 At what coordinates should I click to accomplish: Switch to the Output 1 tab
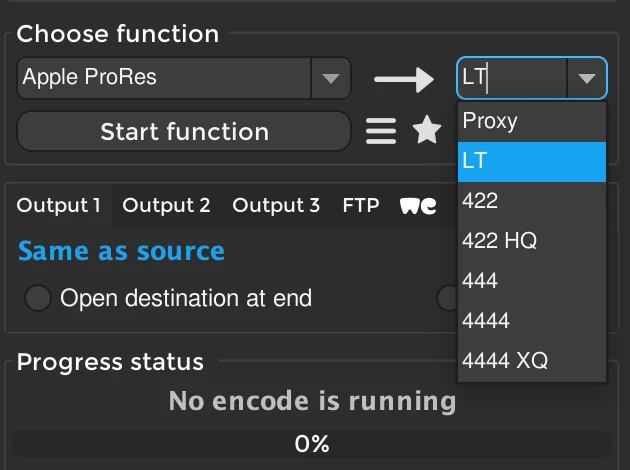pyautogui.click(x=59, y=205)
